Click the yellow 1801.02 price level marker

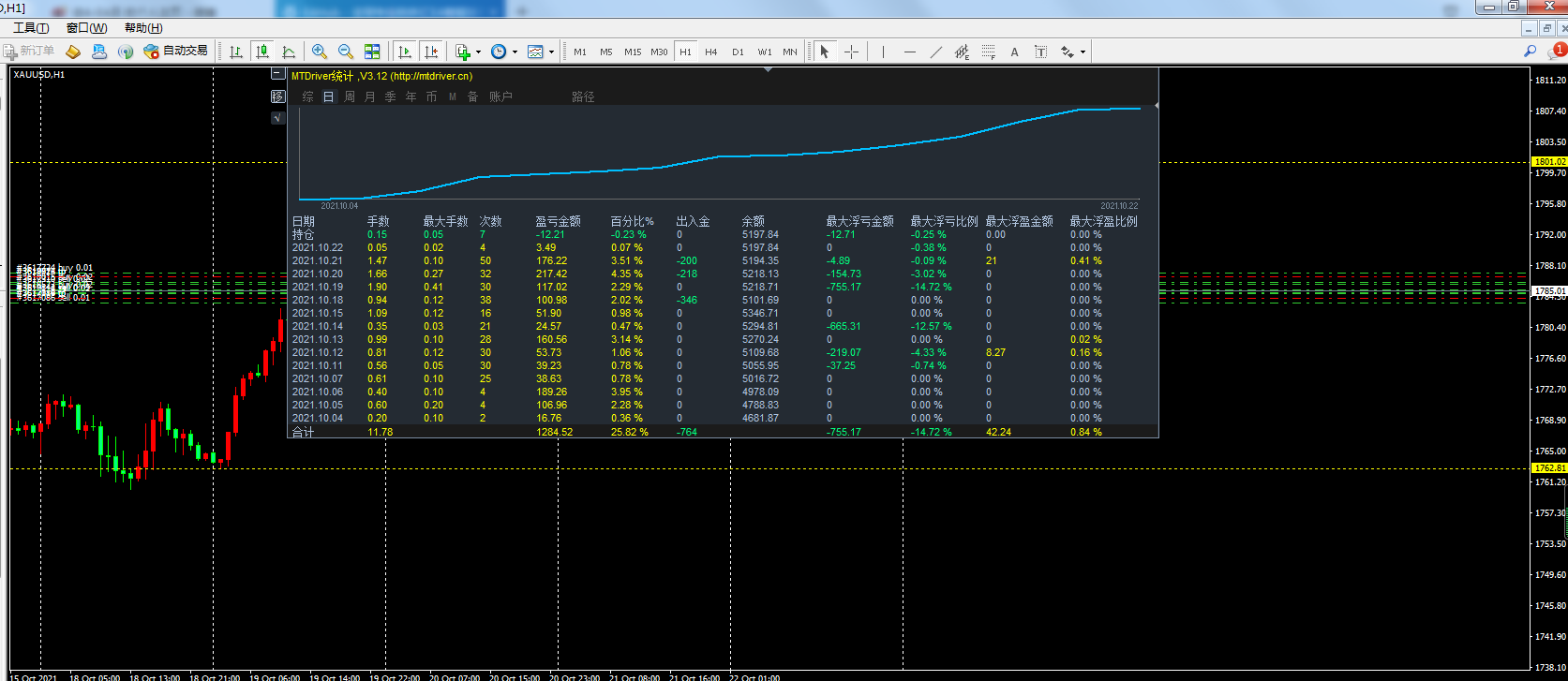[1549, 162]
